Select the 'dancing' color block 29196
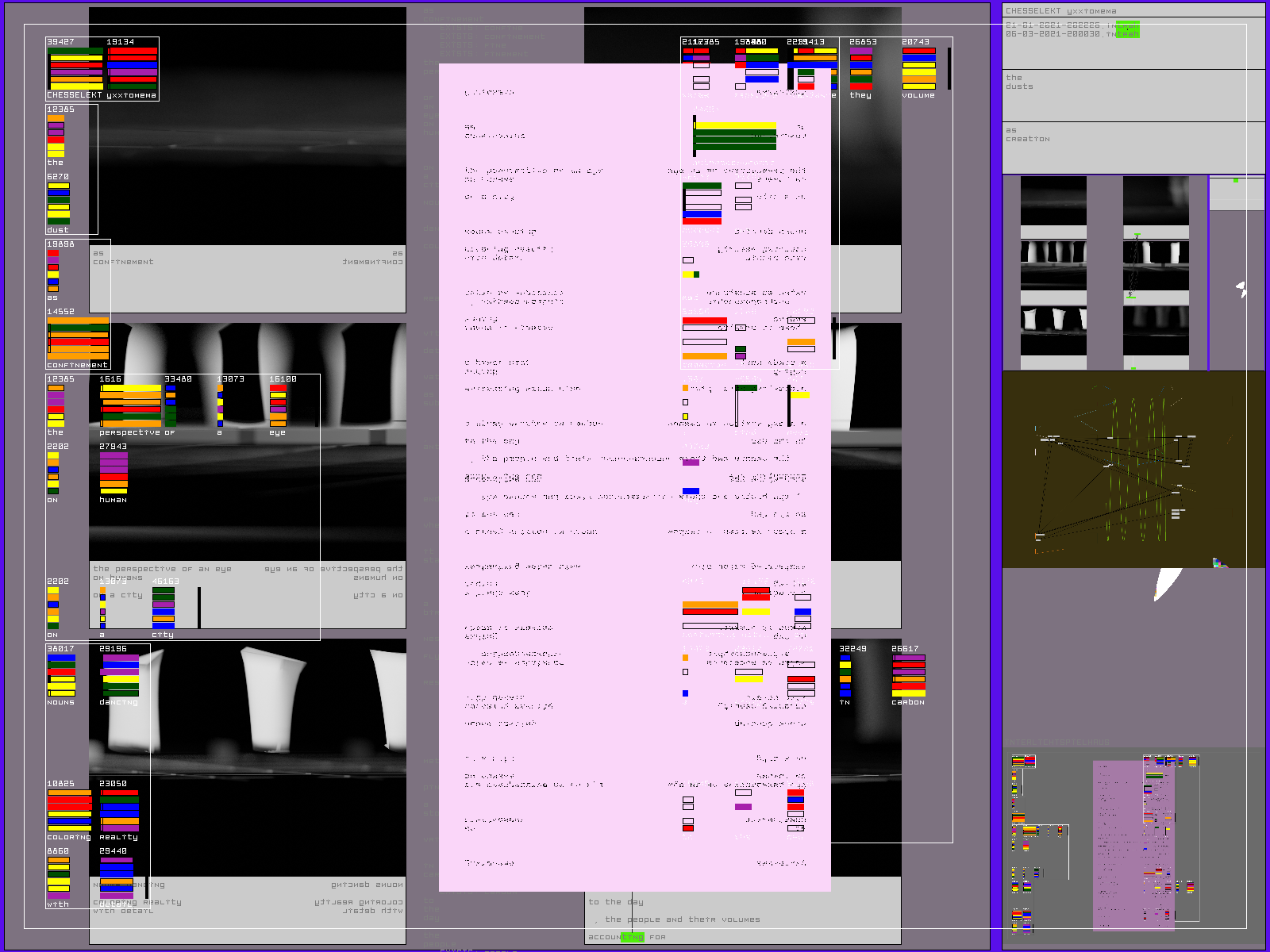The width and height of the screenshot is (1270, 952). [120, 675]
